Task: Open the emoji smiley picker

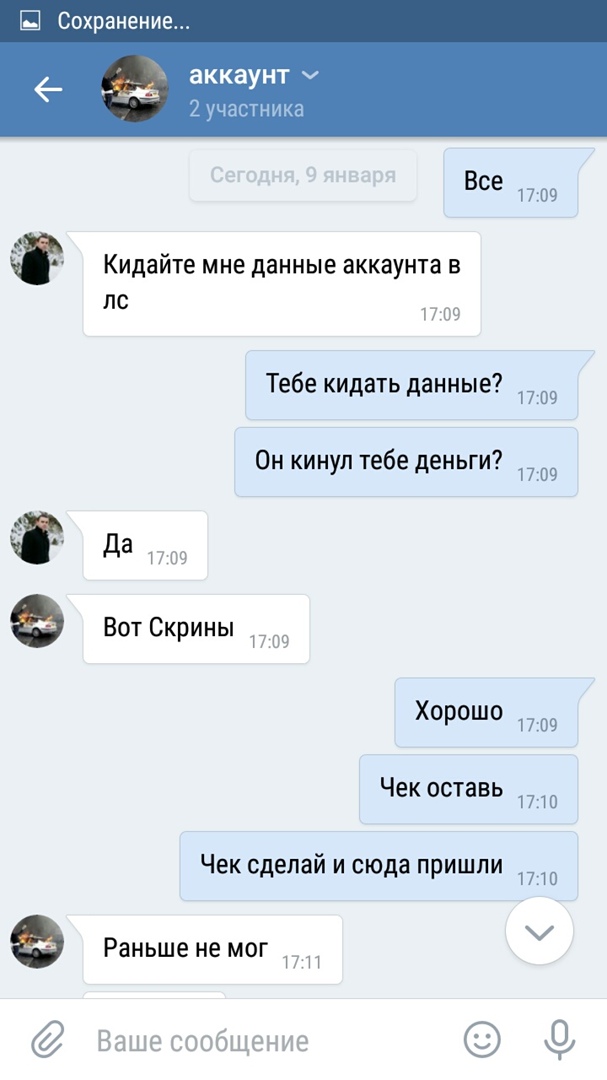Action: tap(482, 1039)
